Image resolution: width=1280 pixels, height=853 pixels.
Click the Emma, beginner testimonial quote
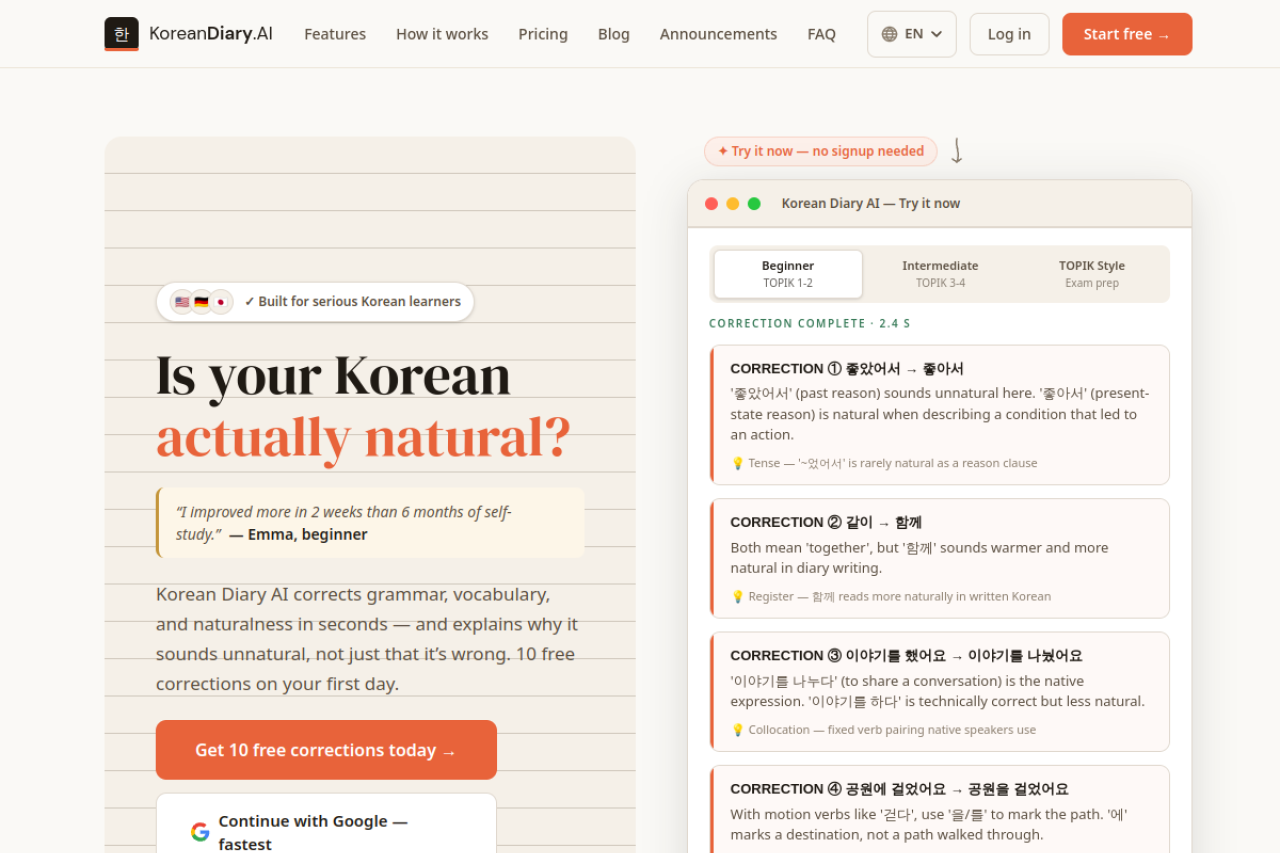click(x=370, y=523)
